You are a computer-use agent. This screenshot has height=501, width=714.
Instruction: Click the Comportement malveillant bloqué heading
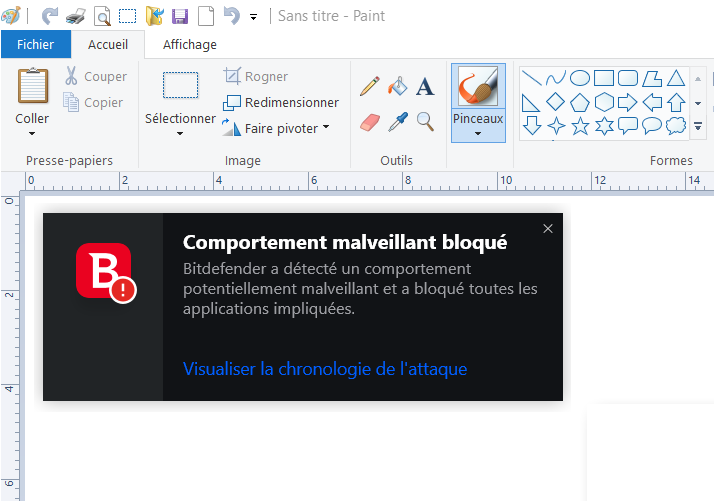point(345,242)
